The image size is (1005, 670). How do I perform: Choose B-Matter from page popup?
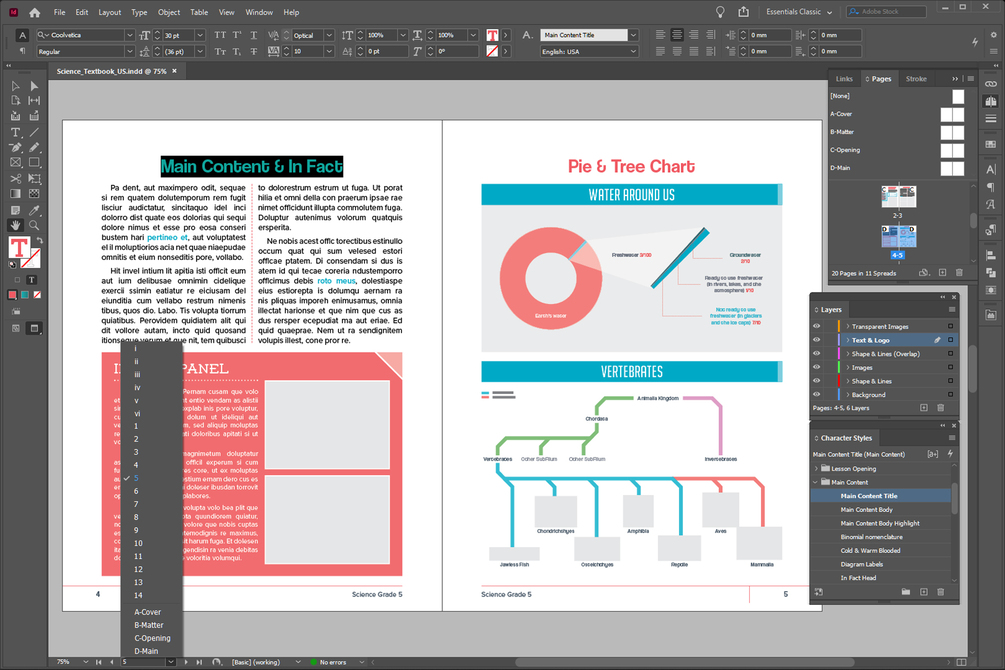pyautogui.click(x=149, y=625)
